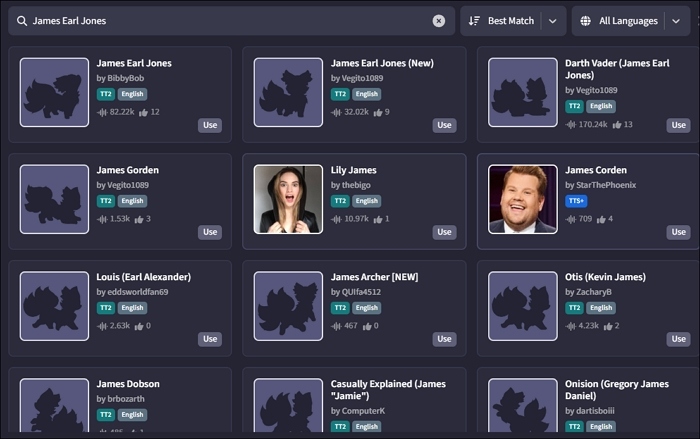Expand the All Languages dropdown

click(676, 21)
